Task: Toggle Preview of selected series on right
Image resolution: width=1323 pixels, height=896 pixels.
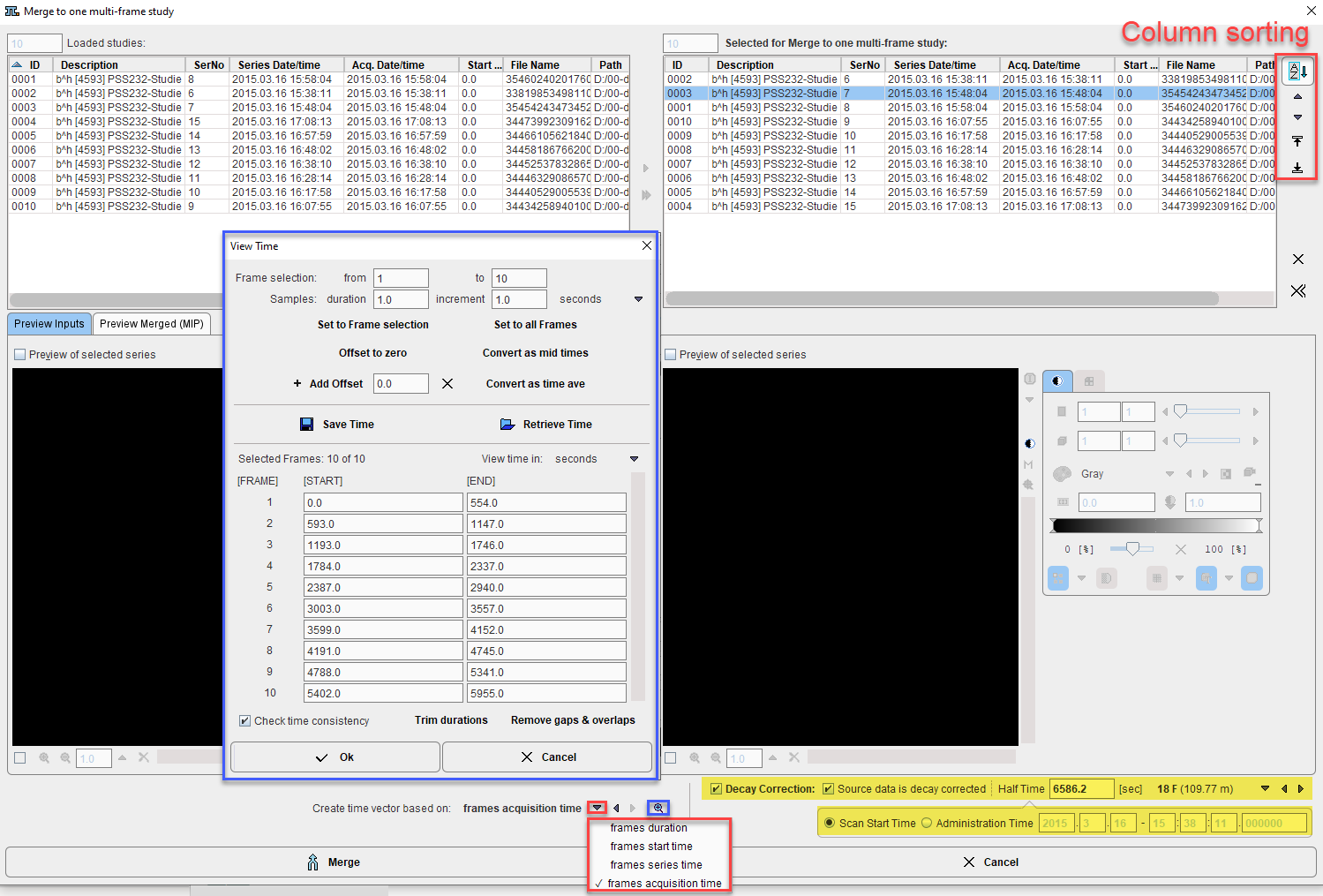Action: (x=671, y=355)
